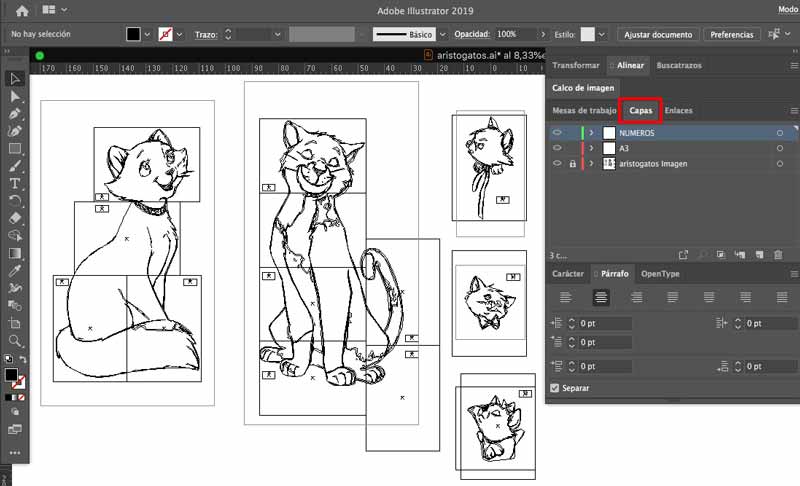Select the Eraser tool

coord(15,218)
